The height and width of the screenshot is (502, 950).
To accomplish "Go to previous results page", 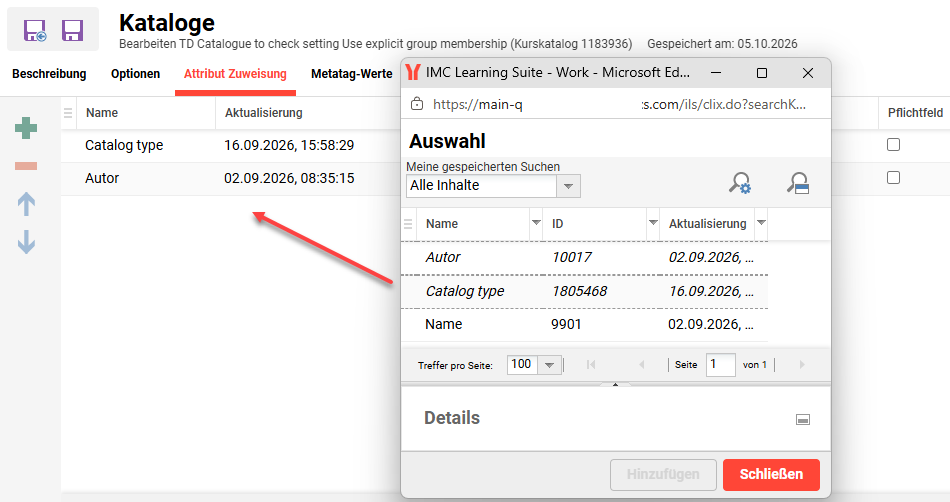I will click(x=642, y=365).
